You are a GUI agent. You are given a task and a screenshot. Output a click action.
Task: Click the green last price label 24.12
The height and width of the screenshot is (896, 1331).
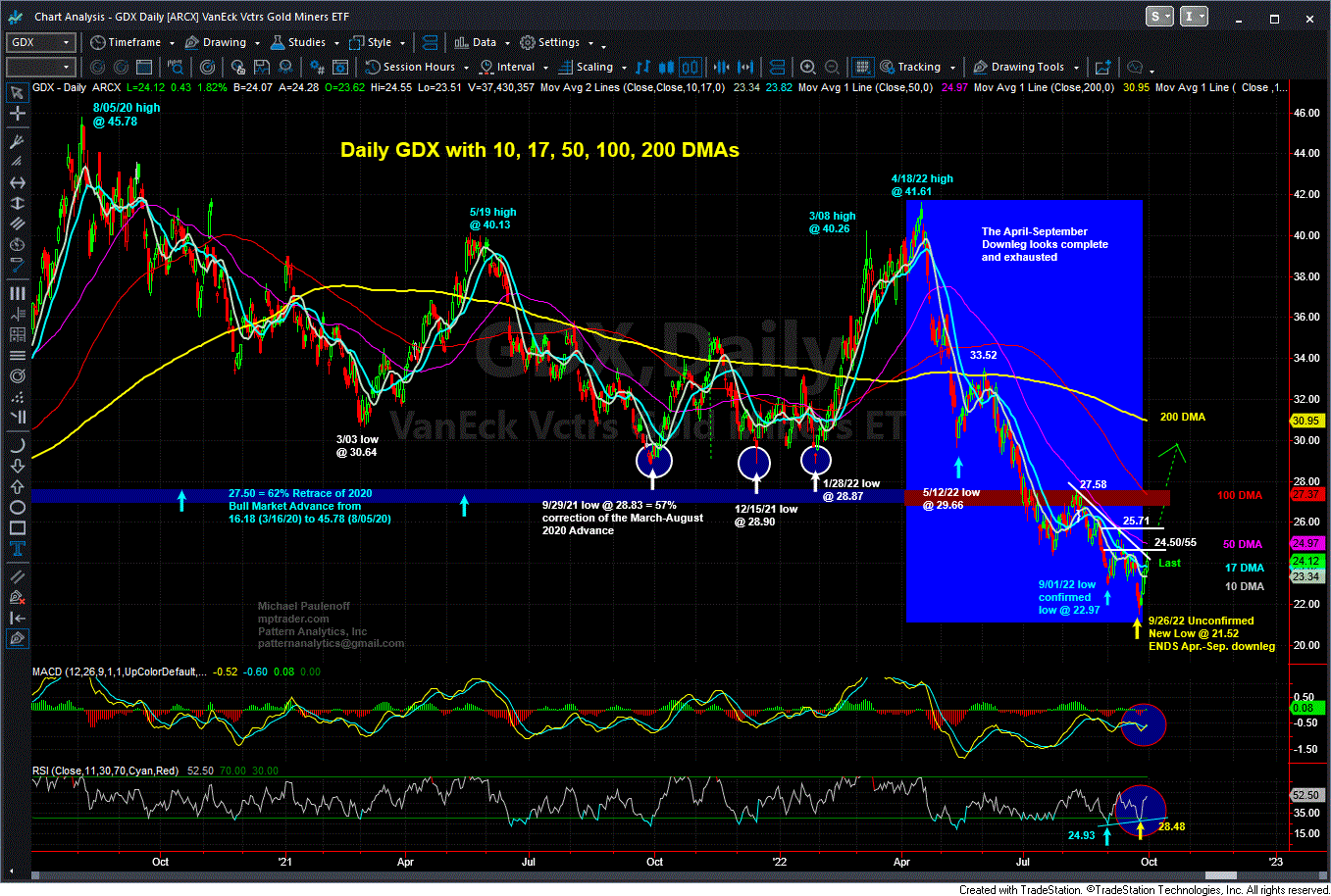[1305, 561]
